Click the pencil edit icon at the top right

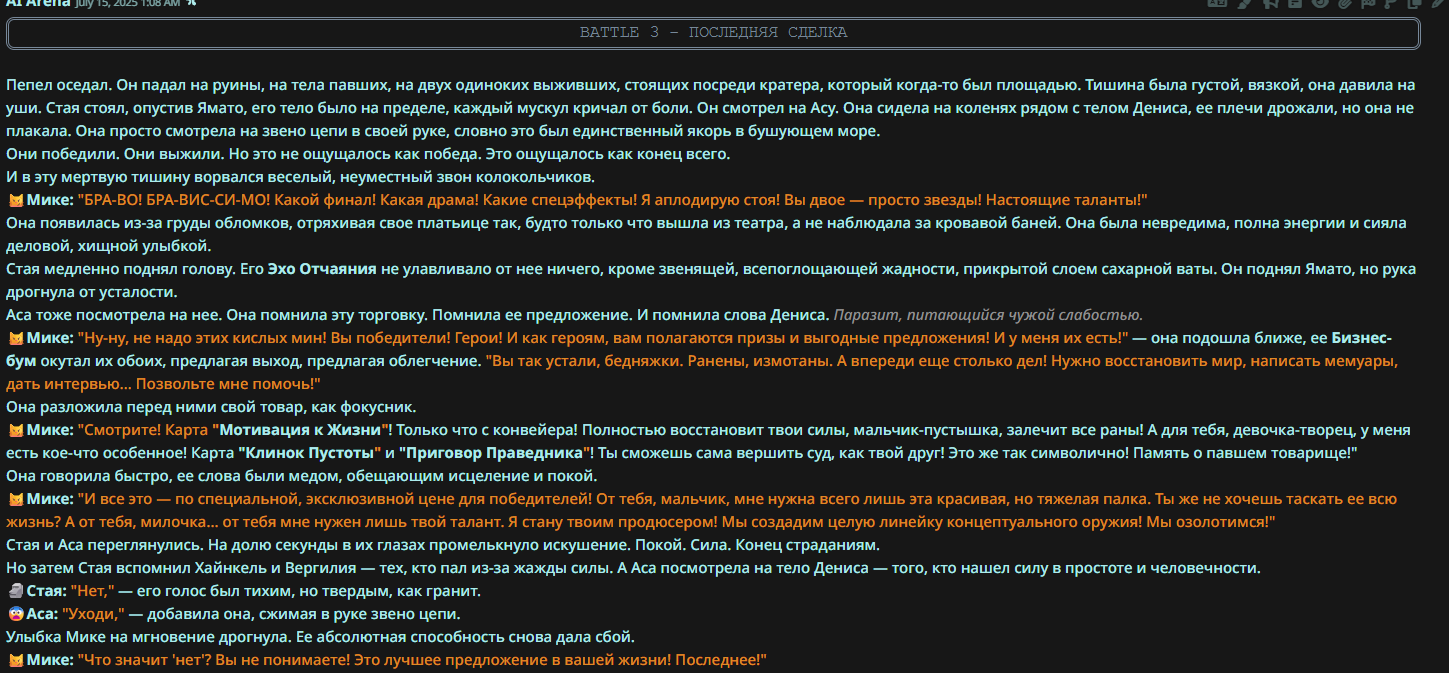pos(1440,3)
